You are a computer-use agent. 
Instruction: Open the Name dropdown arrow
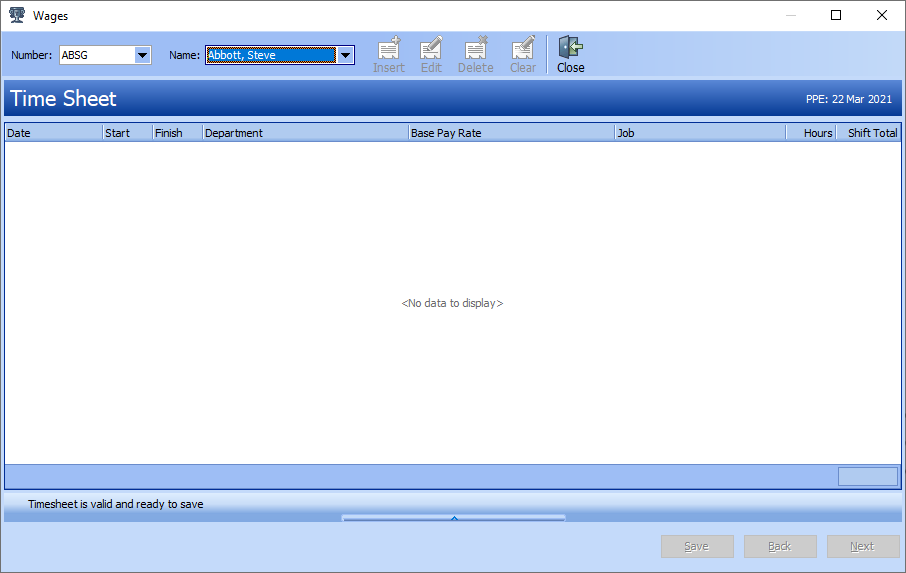346,55
